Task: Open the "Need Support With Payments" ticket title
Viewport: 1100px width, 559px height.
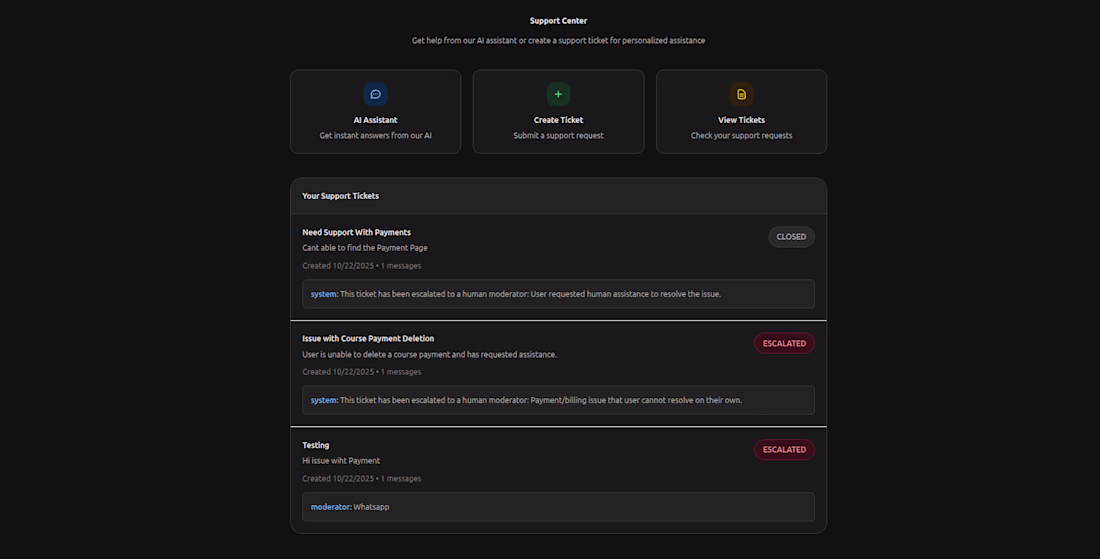Action: click(x=356, y=232)
